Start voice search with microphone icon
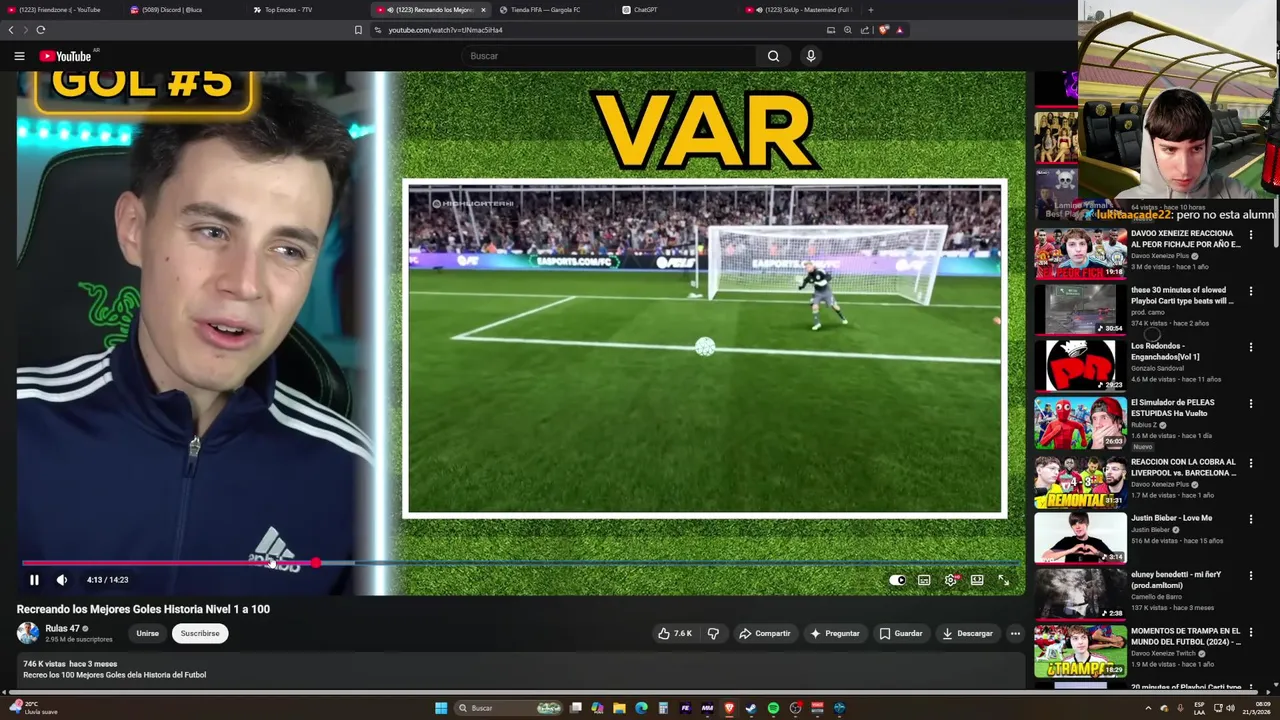1280x720 pixels. coord(811,56)
